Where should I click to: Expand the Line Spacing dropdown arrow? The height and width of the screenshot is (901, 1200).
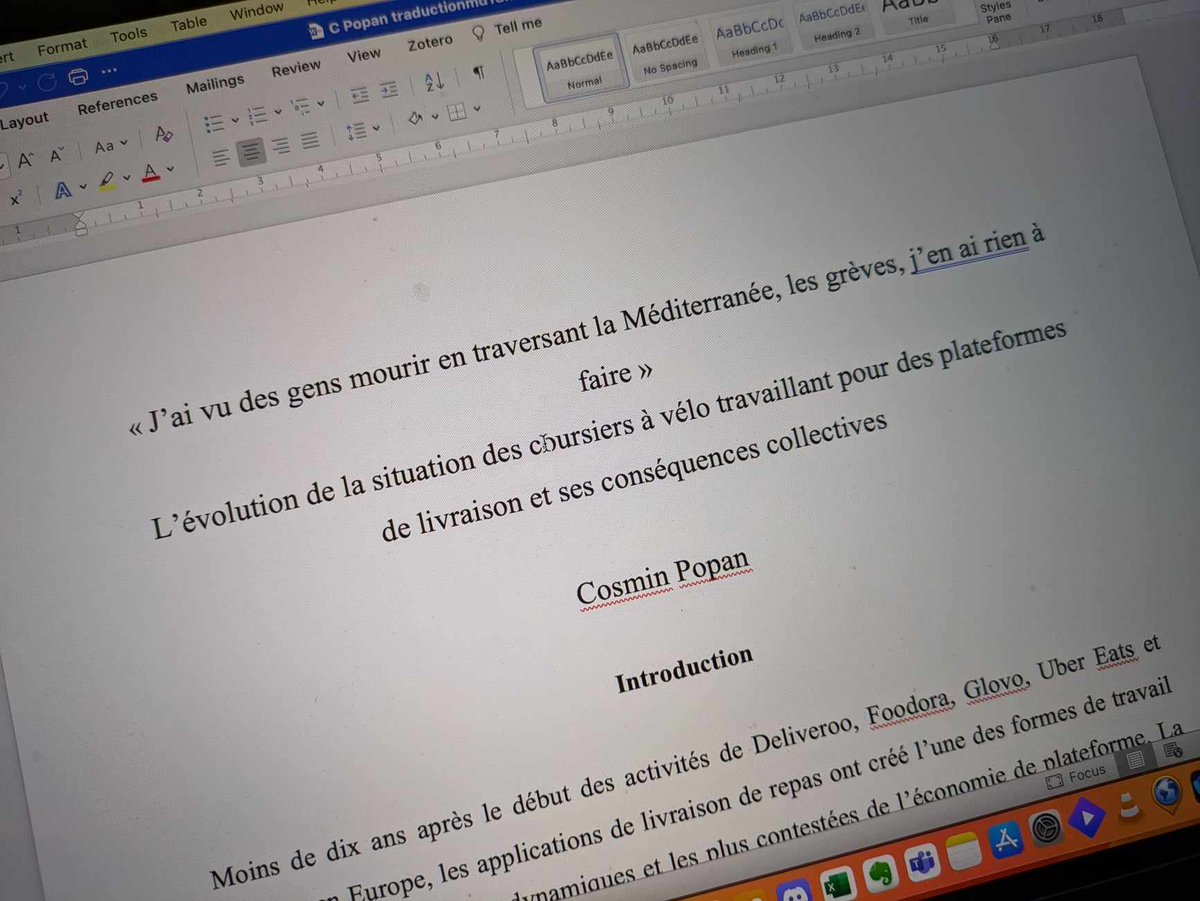[x=376, y=128]
